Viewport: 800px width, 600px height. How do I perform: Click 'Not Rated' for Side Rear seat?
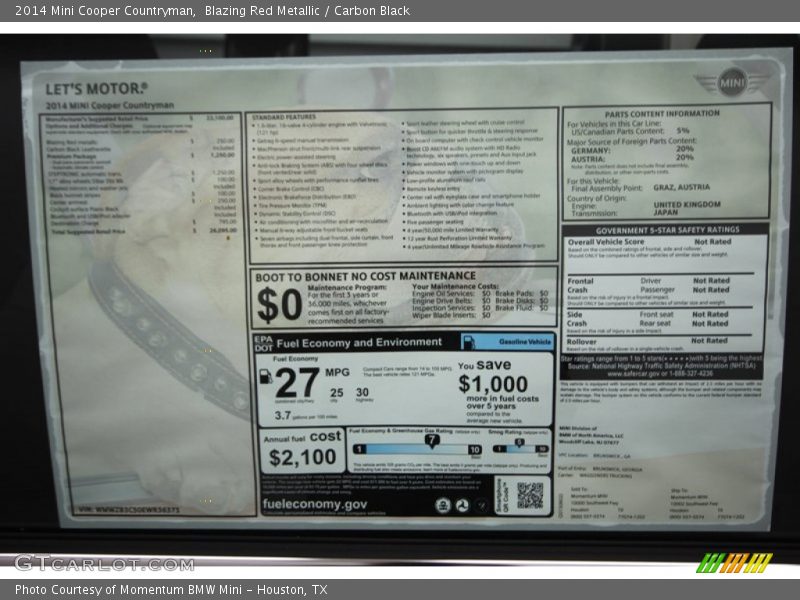710,323
